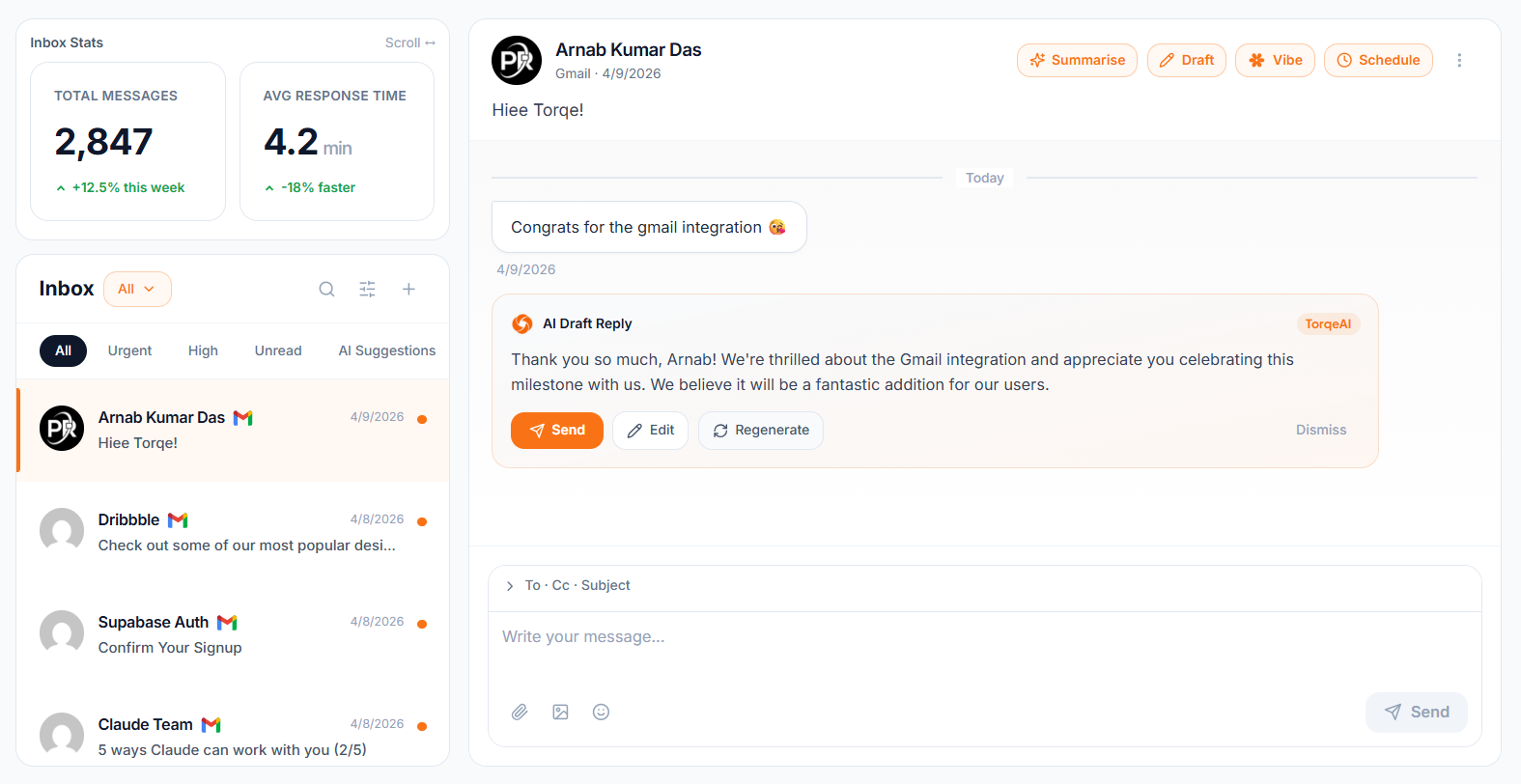Insert an image using the picture icon
Viewport: 1521px width, 784px height.
[560, 712]
